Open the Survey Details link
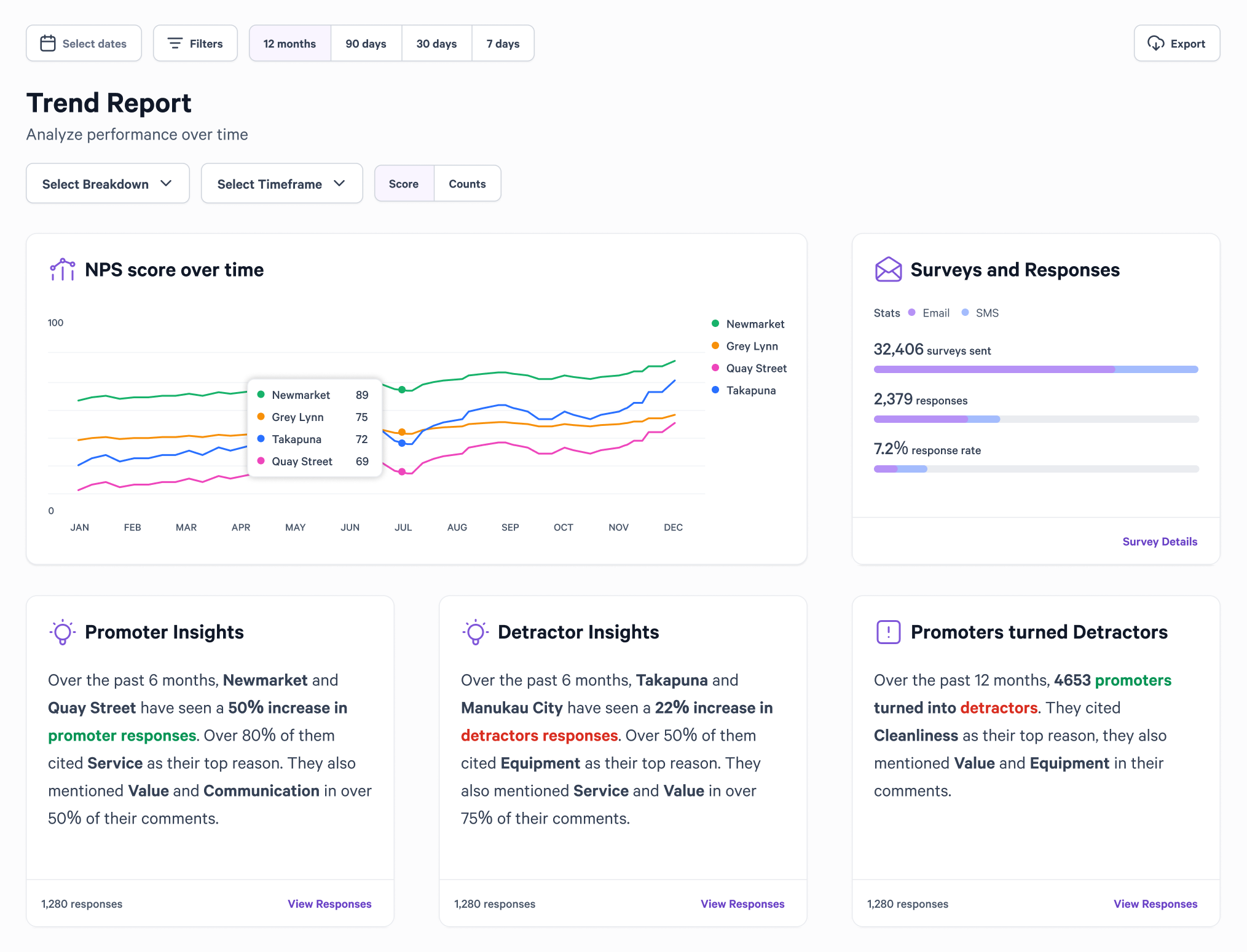 1160,541
